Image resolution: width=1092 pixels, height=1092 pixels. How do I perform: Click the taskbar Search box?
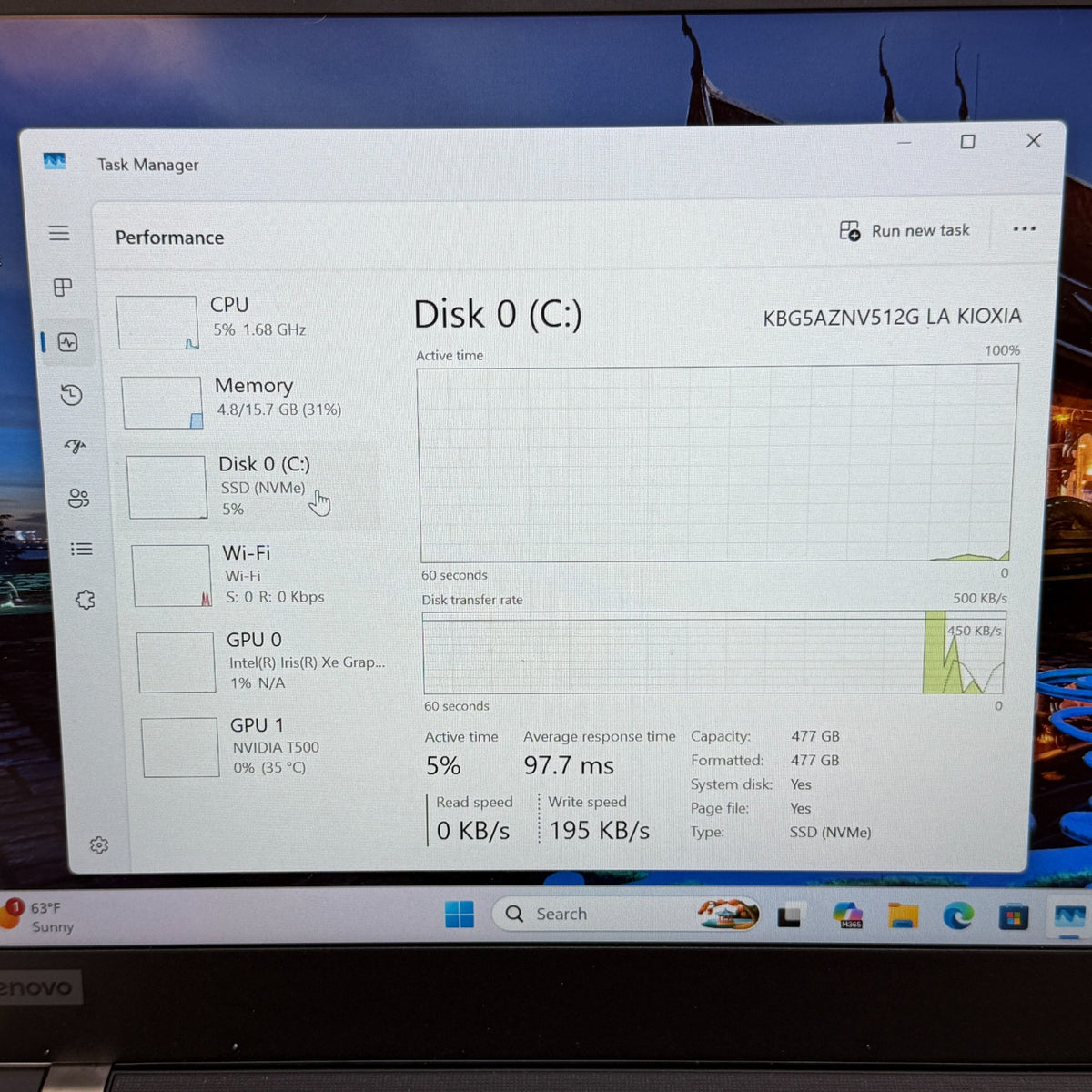pos(627,914)
